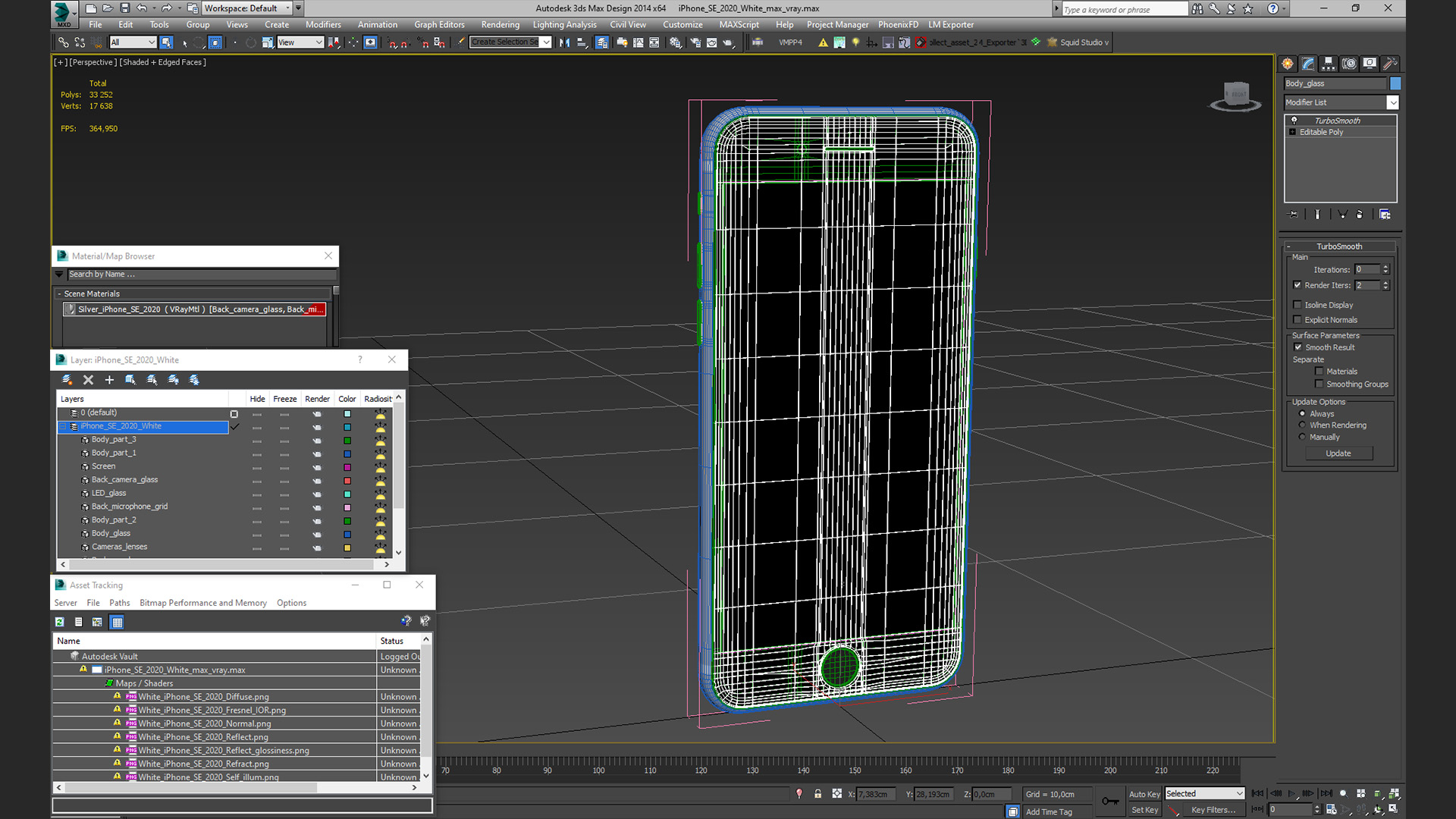This screenshot has height=819, width=1456.
Task: Click Configure Modifier Sets icon
Action: (1385, 215)
